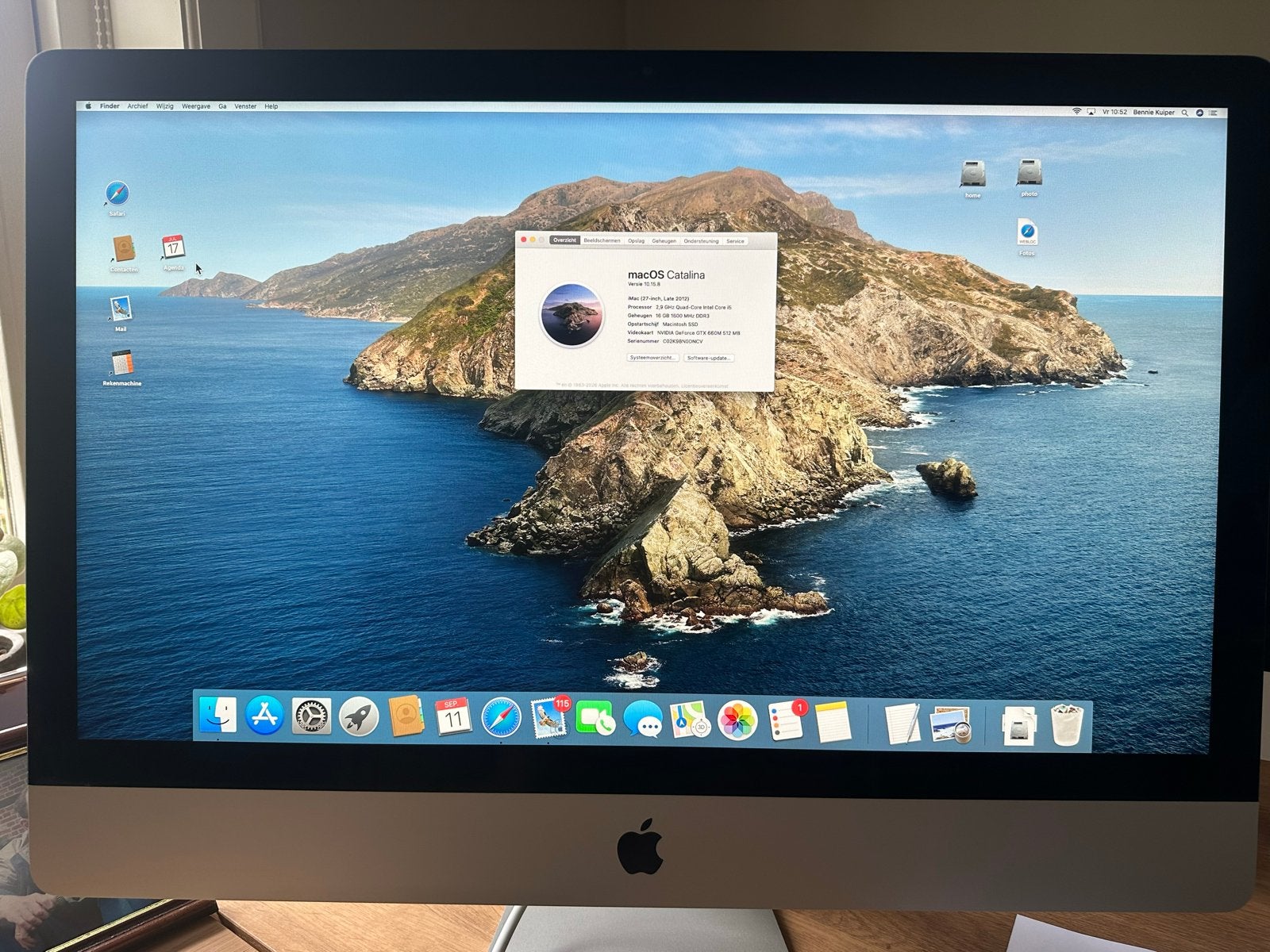Open Preview in the Dock
Viewport: 1270px width, 952px height.
(x=951, y=724)
